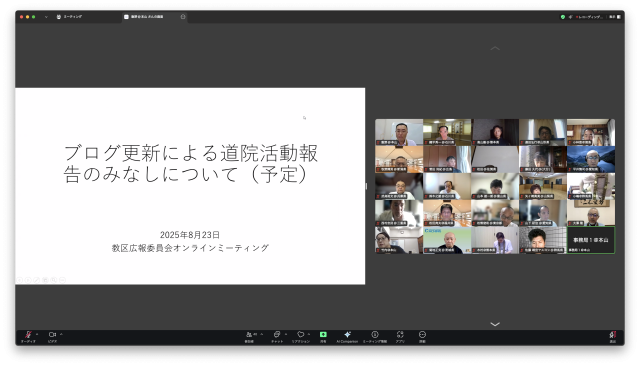Select the shared screen tab

pos(154,17)
